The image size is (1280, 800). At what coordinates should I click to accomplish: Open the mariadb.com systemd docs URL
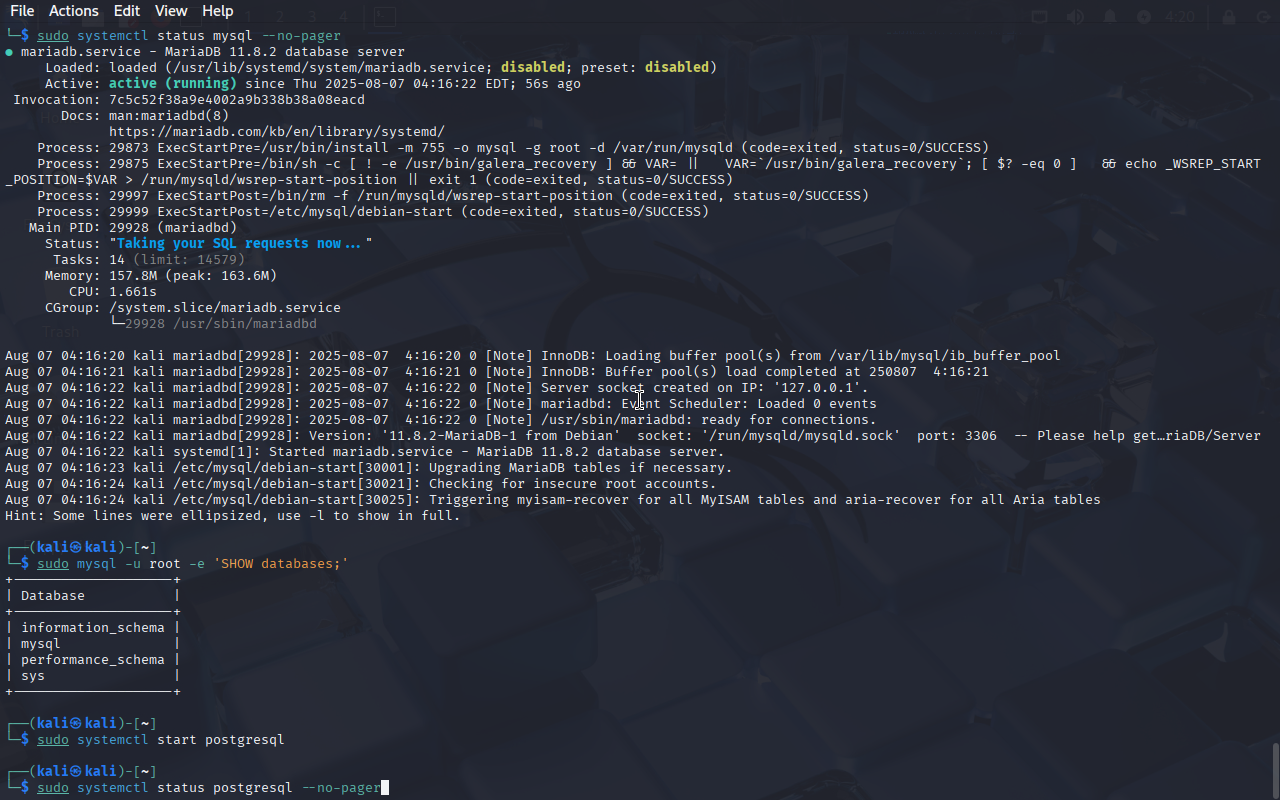[277, 132]
